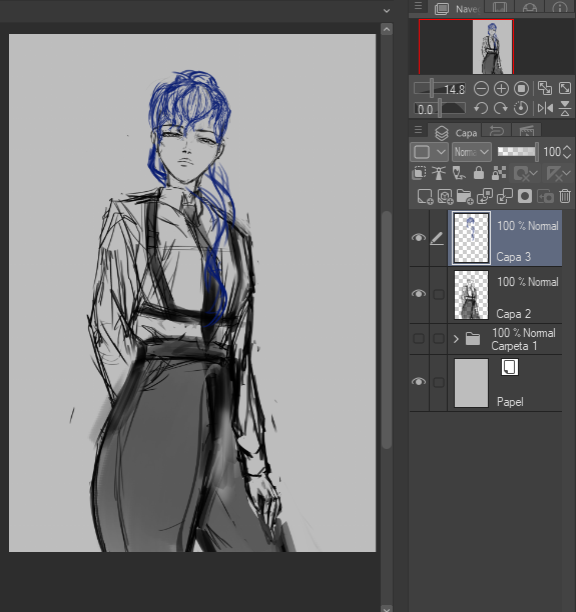This screenshot has width=576, height=612.
Task: Flip the canvas vertically
Action: (565, 108)
